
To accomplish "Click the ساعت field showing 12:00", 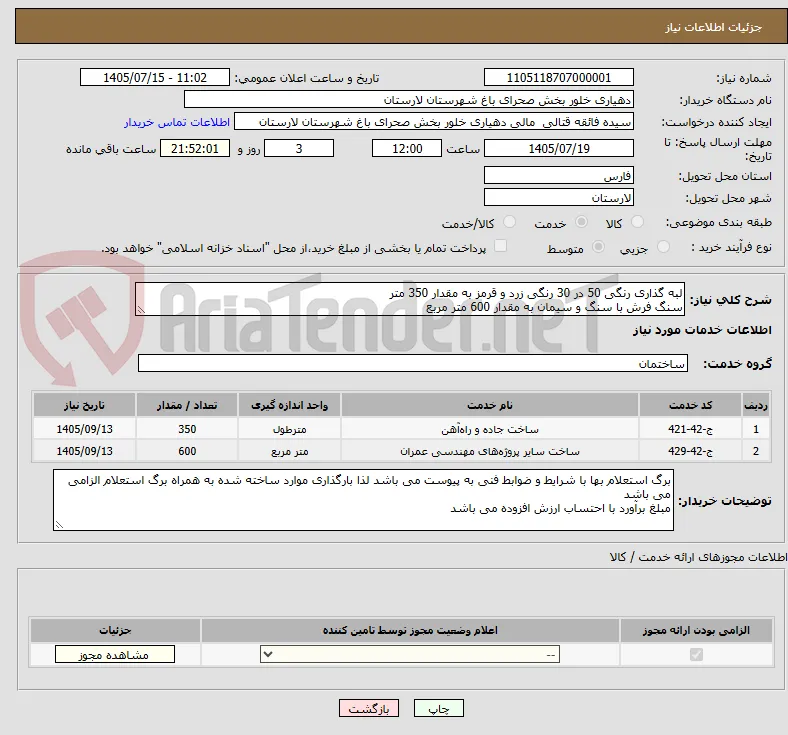I will pyautogui.click(x=407, y=148).
